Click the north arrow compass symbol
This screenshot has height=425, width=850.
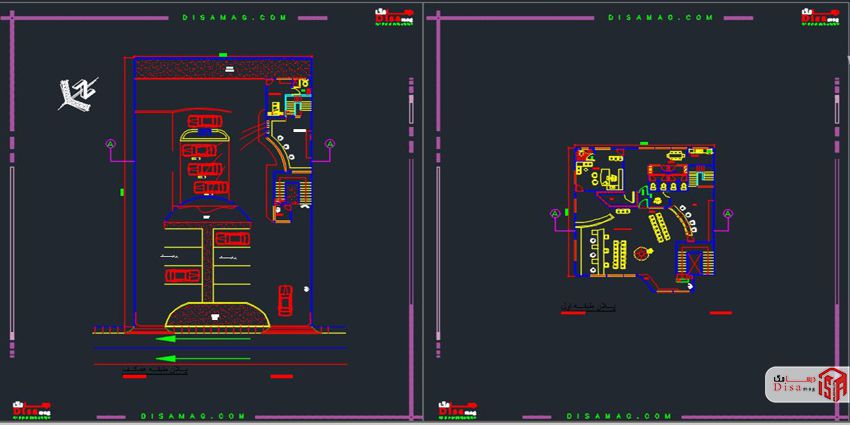(x=75, y=94)
